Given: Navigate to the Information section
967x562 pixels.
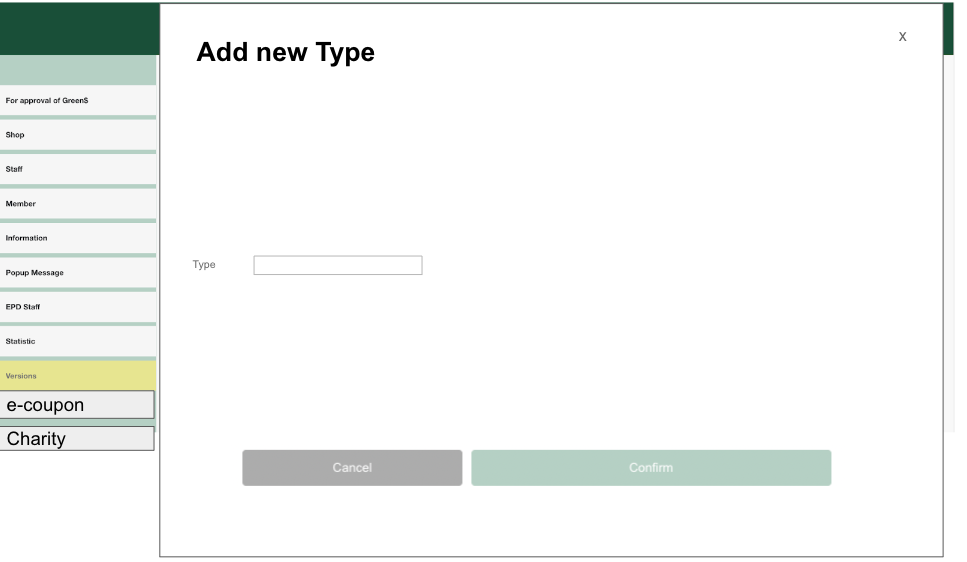Looking at the screenshot, I should pyautogui.click(x=77, y=238).
